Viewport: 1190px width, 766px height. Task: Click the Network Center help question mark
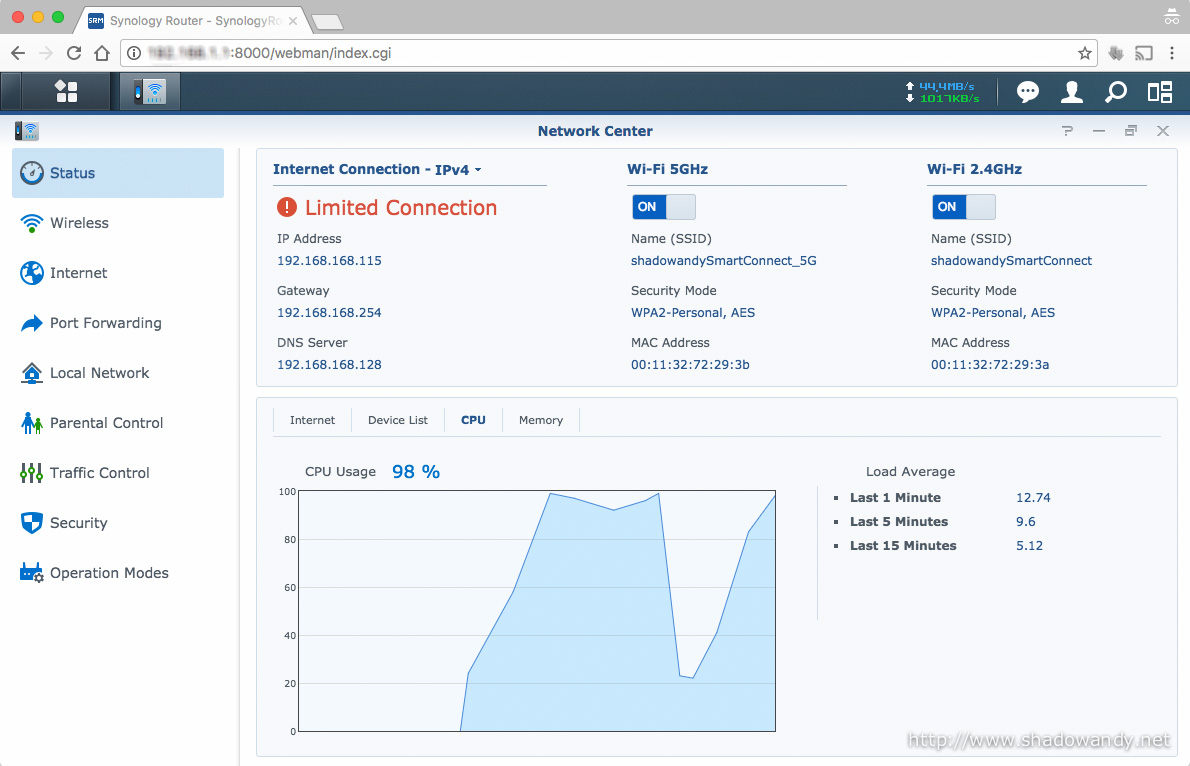1067,131
